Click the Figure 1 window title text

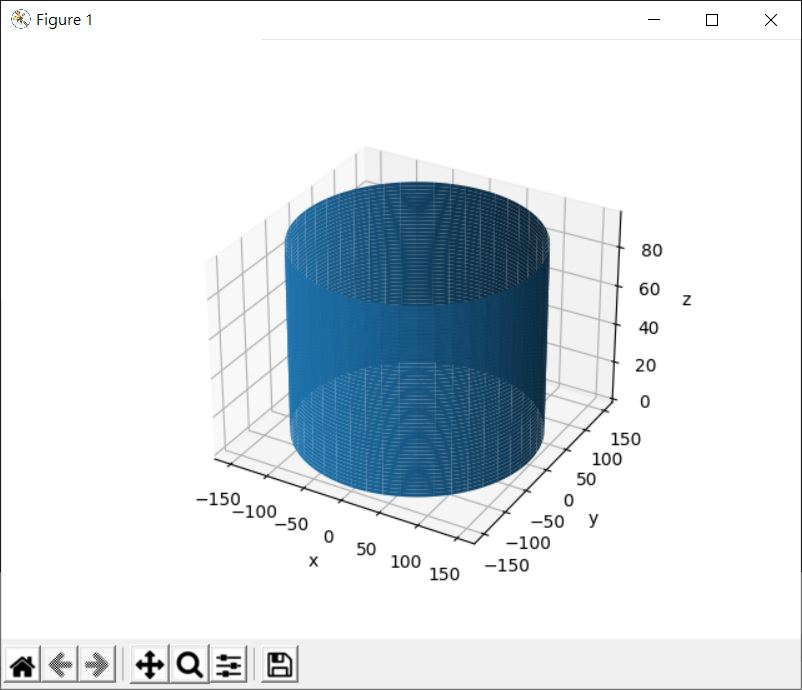pos(64,20)
